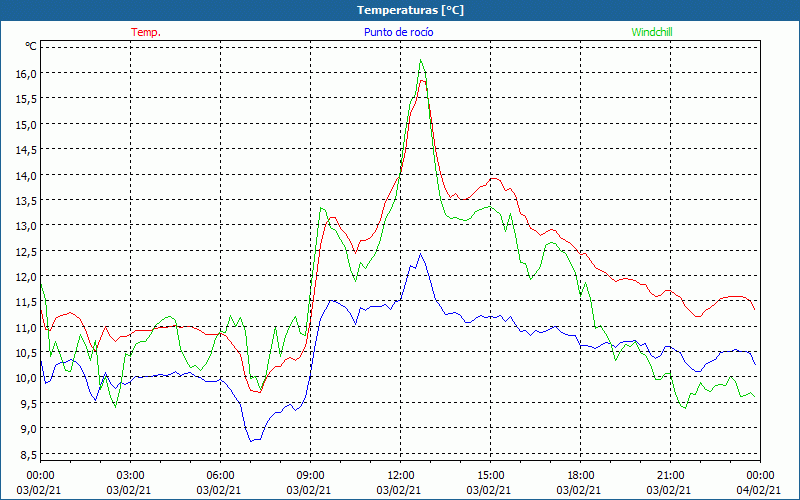
Task: Click the 12,5 y-axis value
Action: 26,251
